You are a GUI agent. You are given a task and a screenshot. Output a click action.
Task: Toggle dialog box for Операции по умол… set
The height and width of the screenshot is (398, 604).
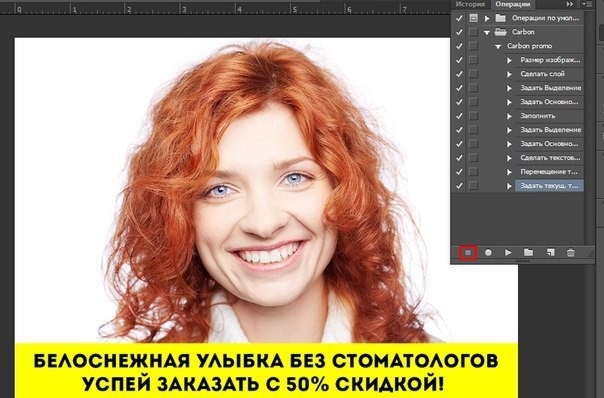pos(473,18)
